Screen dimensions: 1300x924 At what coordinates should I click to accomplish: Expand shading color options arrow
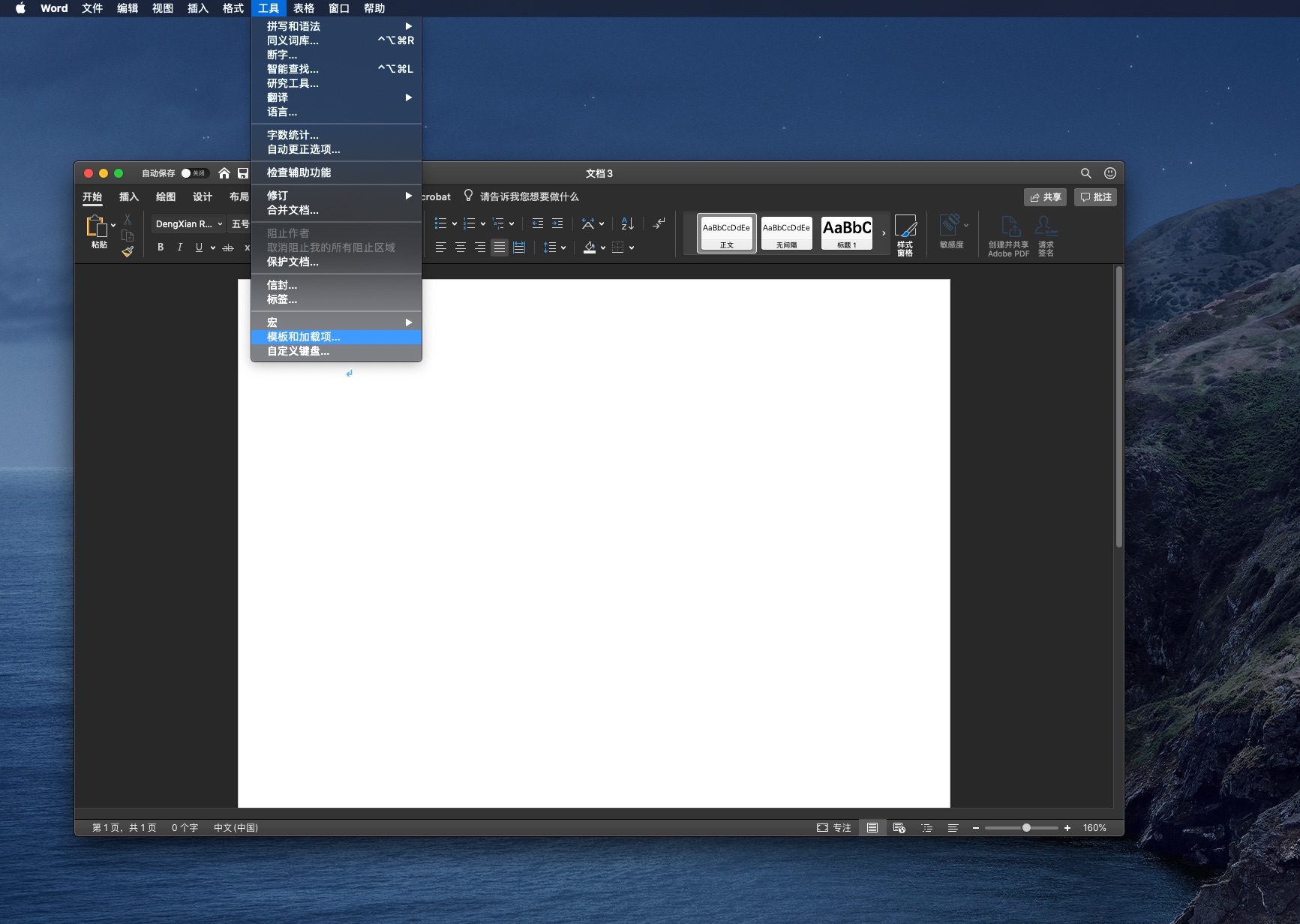pyautogui.click(x=603, y=247)
